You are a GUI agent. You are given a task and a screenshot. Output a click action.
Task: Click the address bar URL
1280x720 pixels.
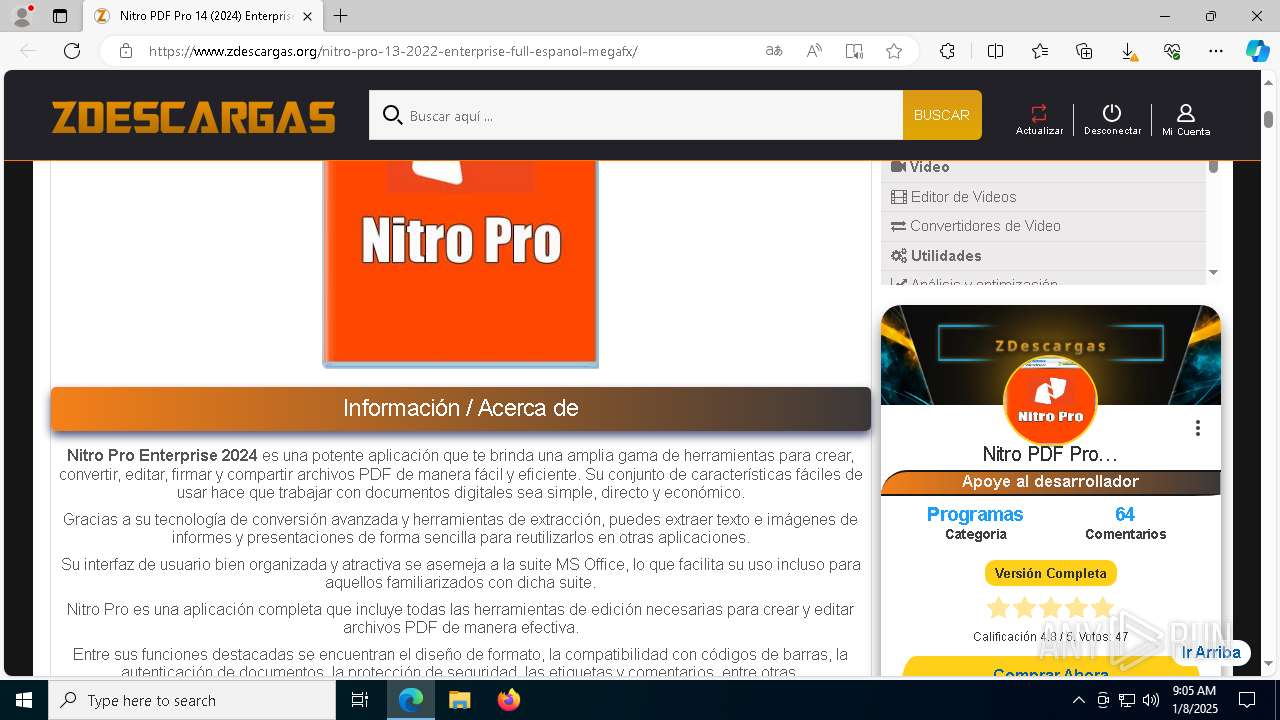(393, 51)
